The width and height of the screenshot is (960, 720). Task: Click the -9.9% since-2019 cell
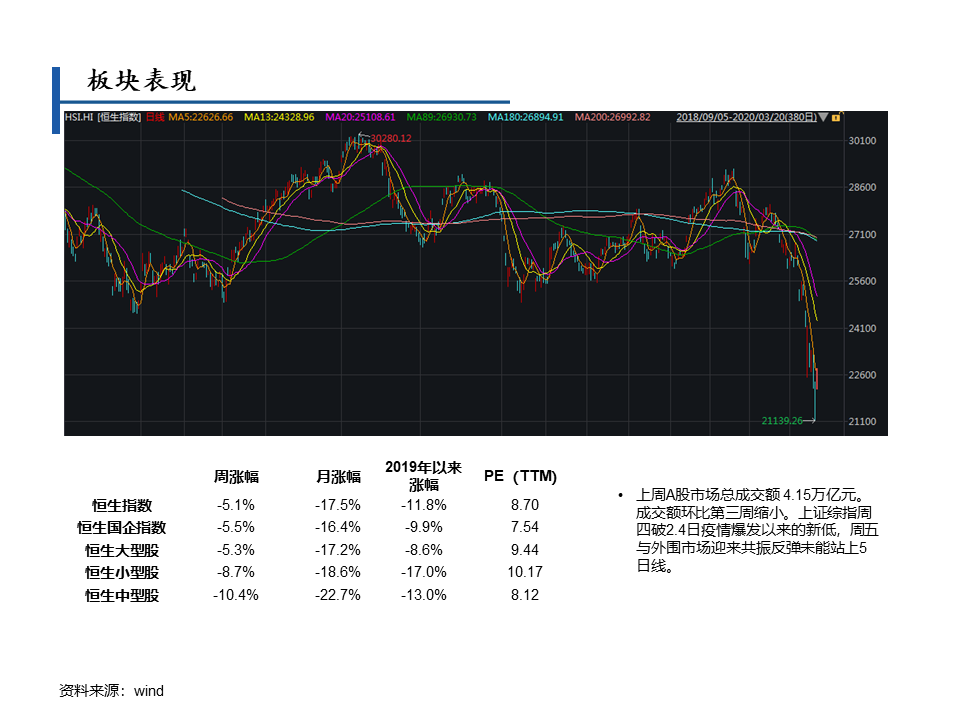[x=424, y=527]
